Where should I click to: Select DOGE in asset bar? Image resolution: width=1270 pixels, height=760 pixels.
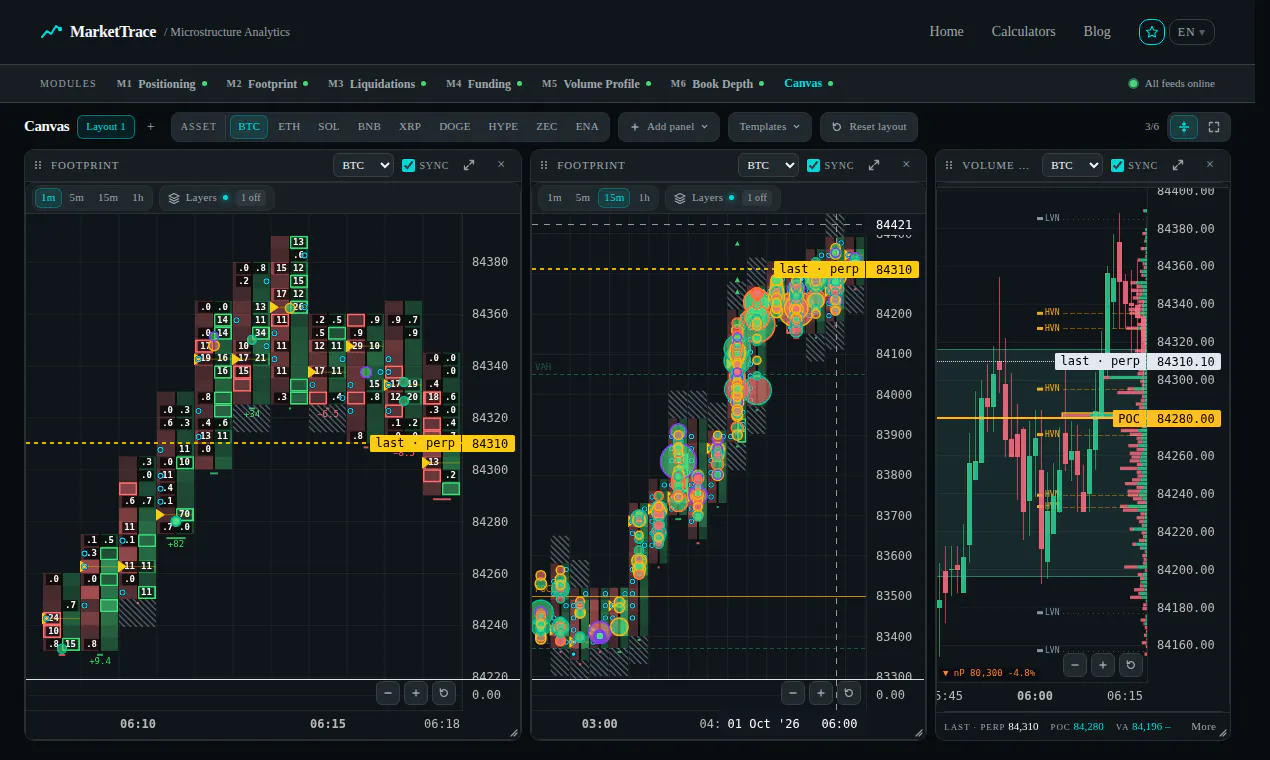[454, 127]
